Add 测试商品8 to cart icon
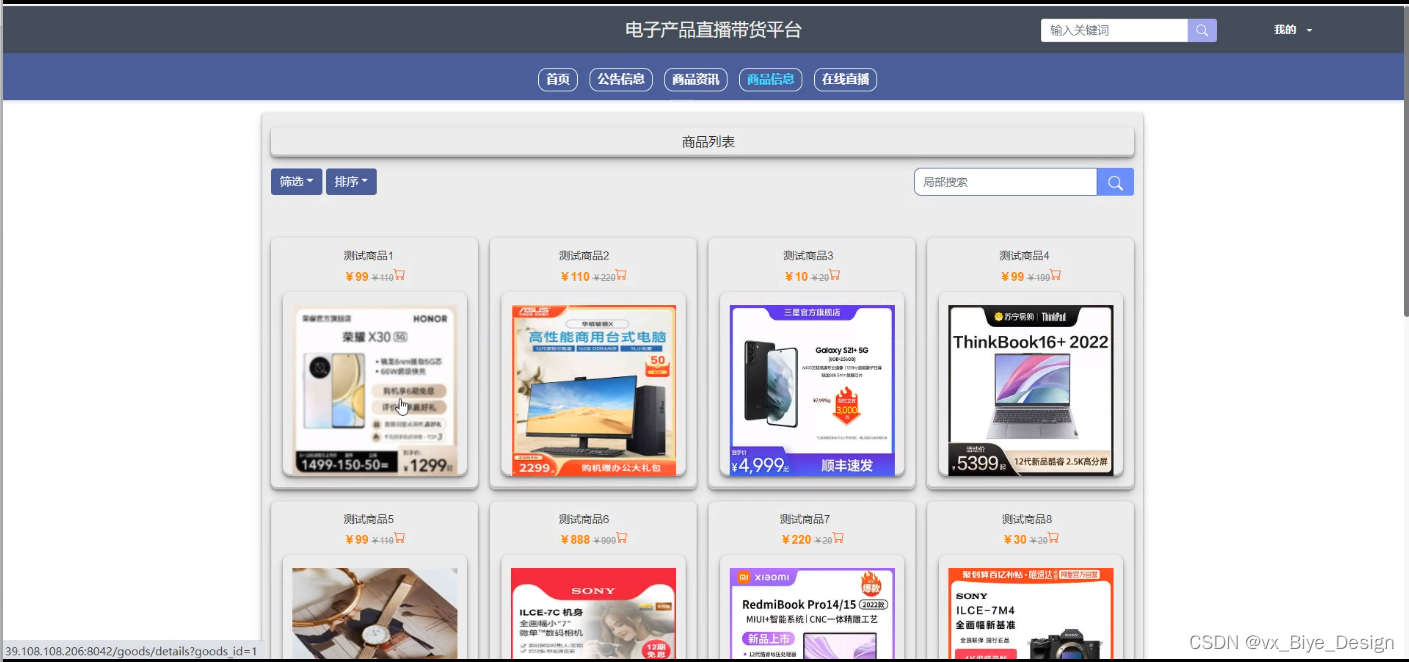This screenshot has width=1409, height=662. 1053,539
